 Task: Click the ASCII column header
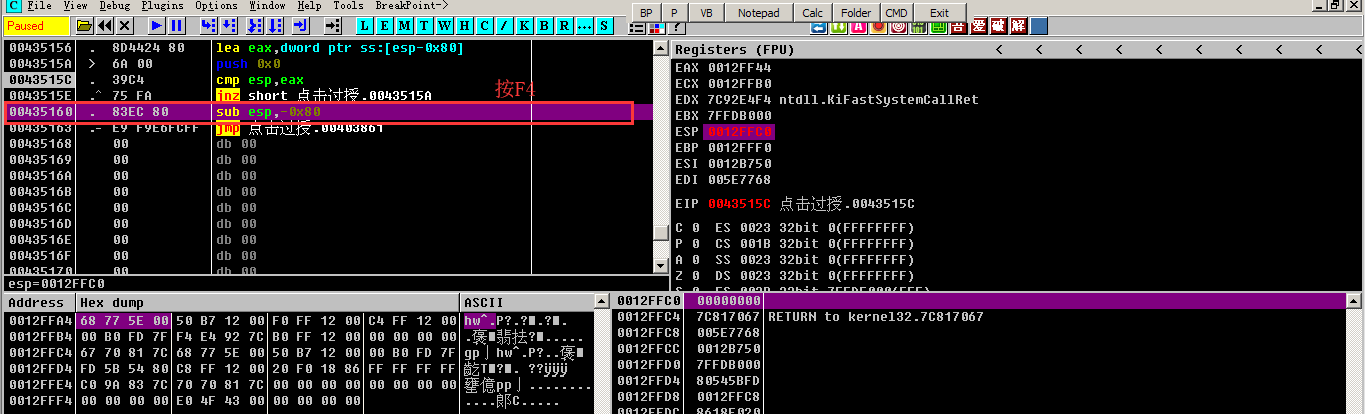coord(527,302)
